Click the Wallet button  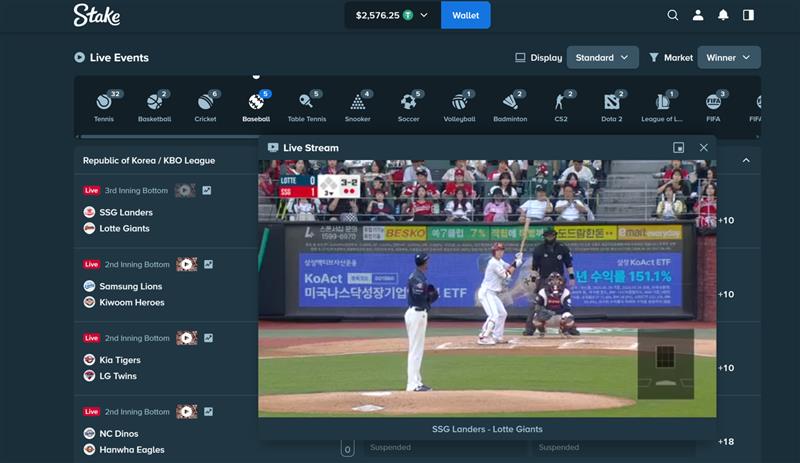point(465,15)
